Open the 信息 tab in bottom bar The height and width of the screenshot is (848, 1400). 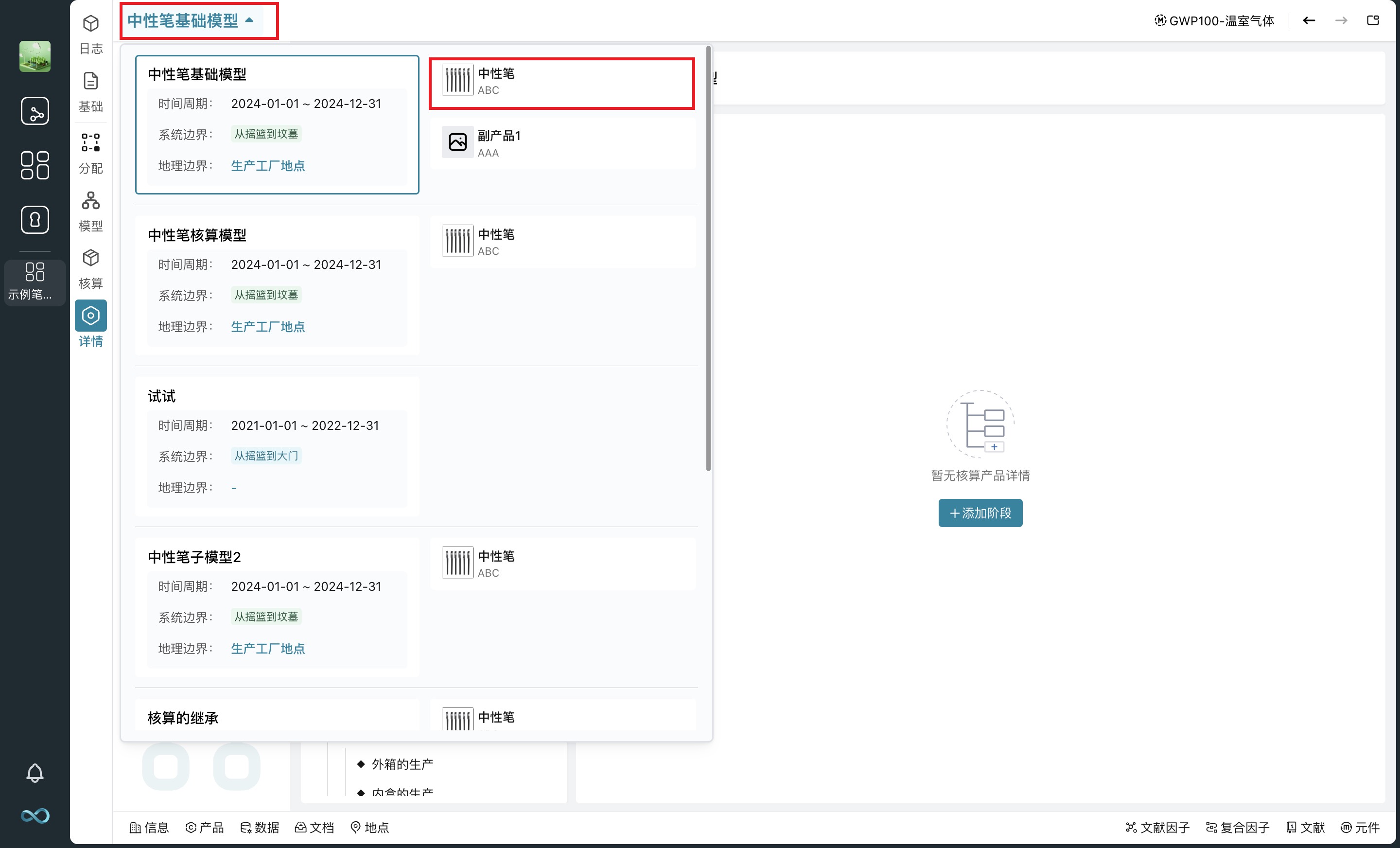pos(149,827)
